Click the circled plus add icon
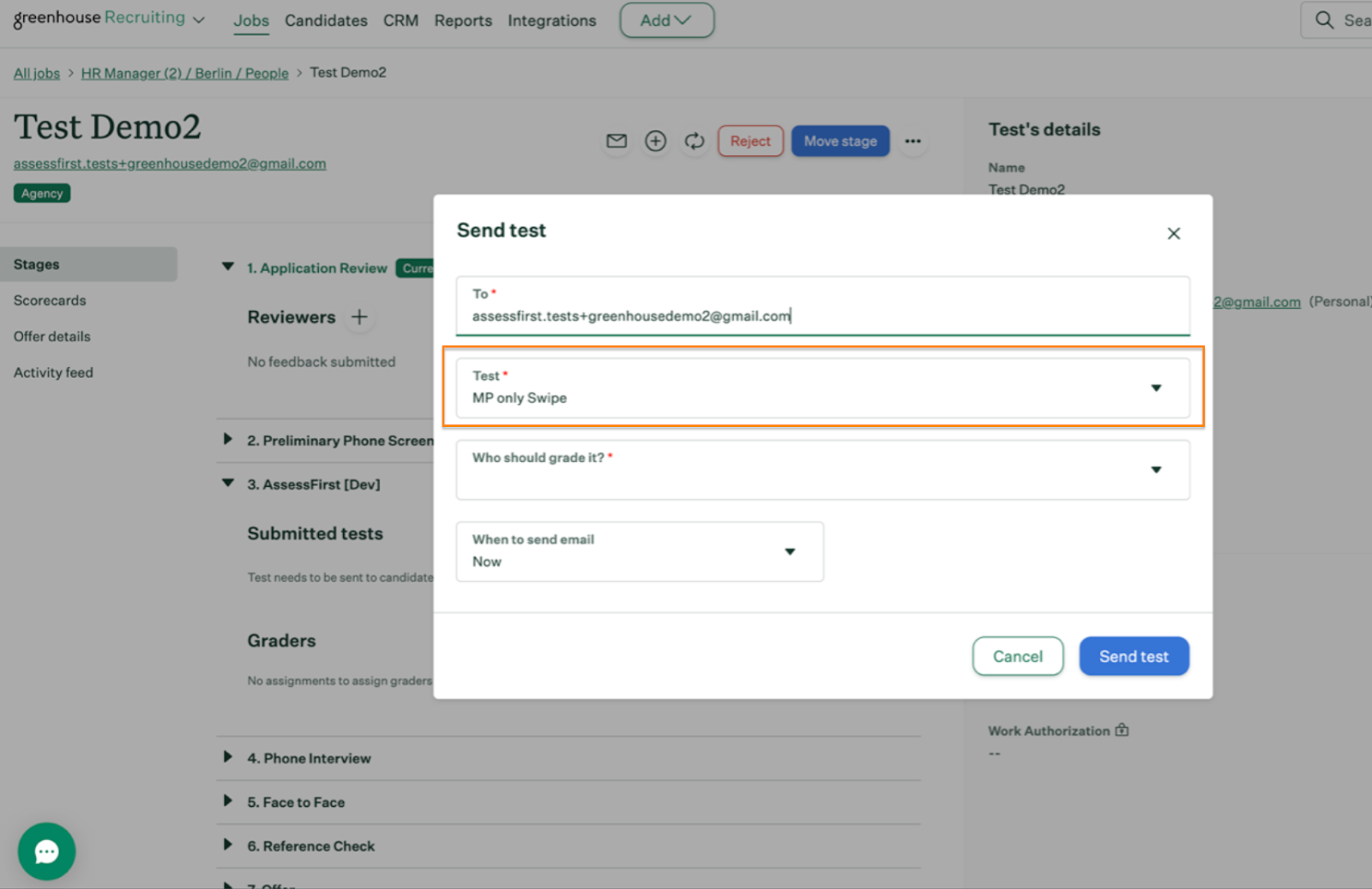The image size is (1372, 889). pyautogui.click(x=655, y=141)
